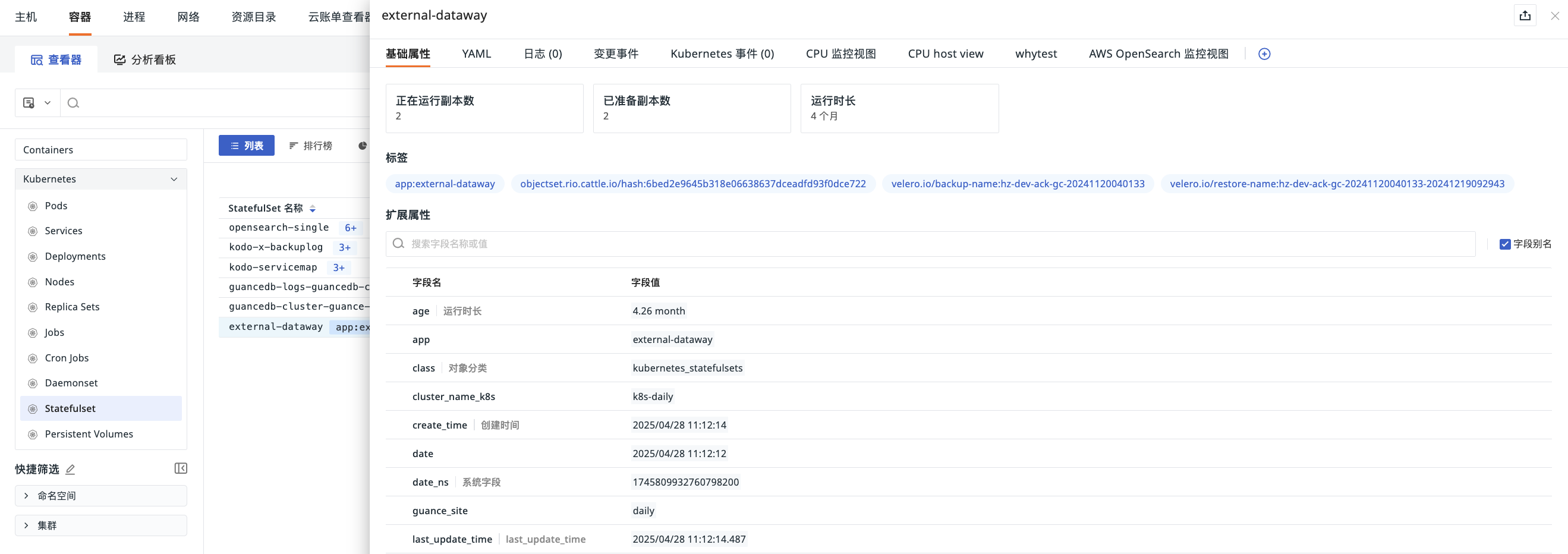
Task: Click the search magnifier icon in explorer
Action: 73,103
